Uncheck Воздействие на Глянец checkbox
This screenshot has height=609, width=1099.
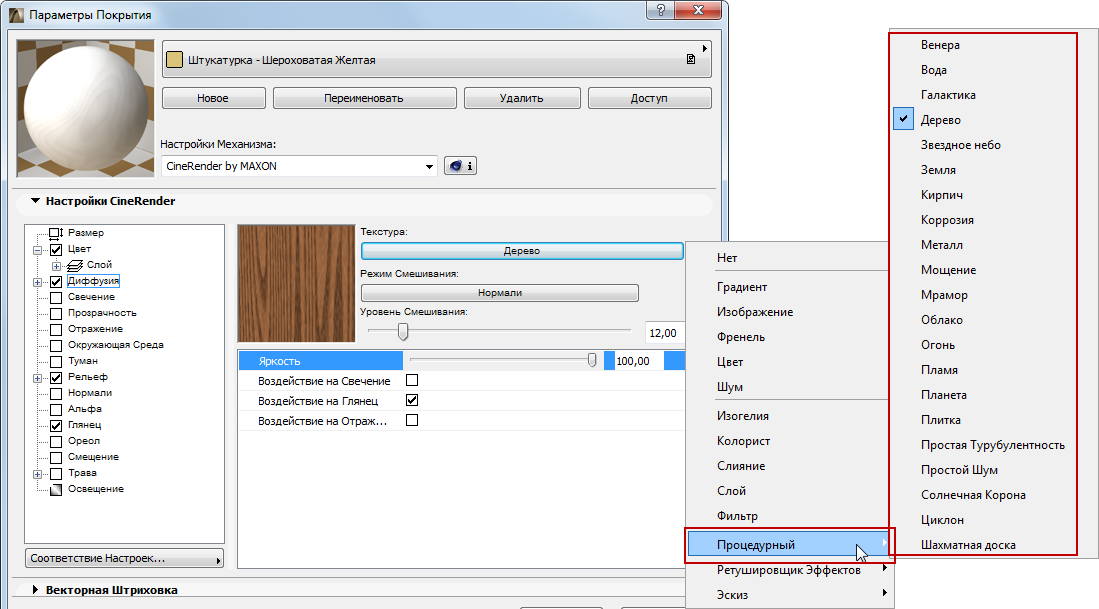tap(412, 400)
